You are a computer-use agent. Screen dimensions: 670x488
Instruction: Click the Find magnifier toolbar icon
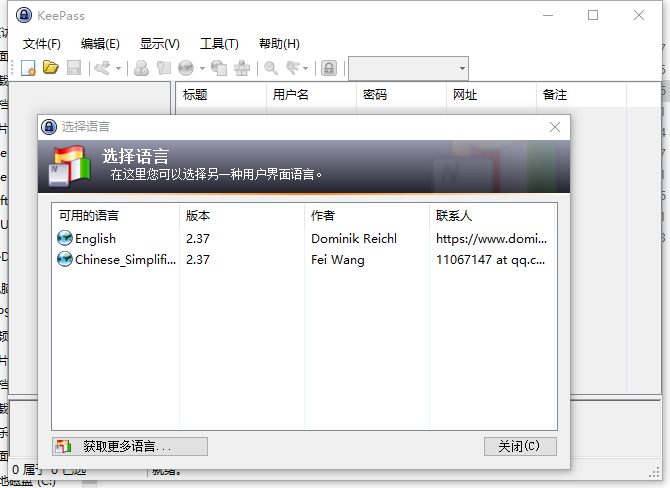coord(271,68)
